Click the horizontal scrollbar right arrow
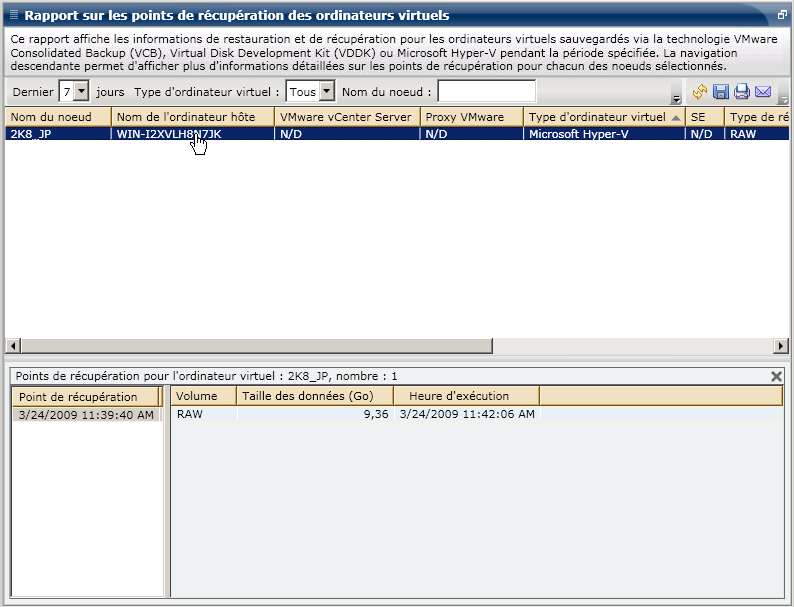 tap(781, 346)
